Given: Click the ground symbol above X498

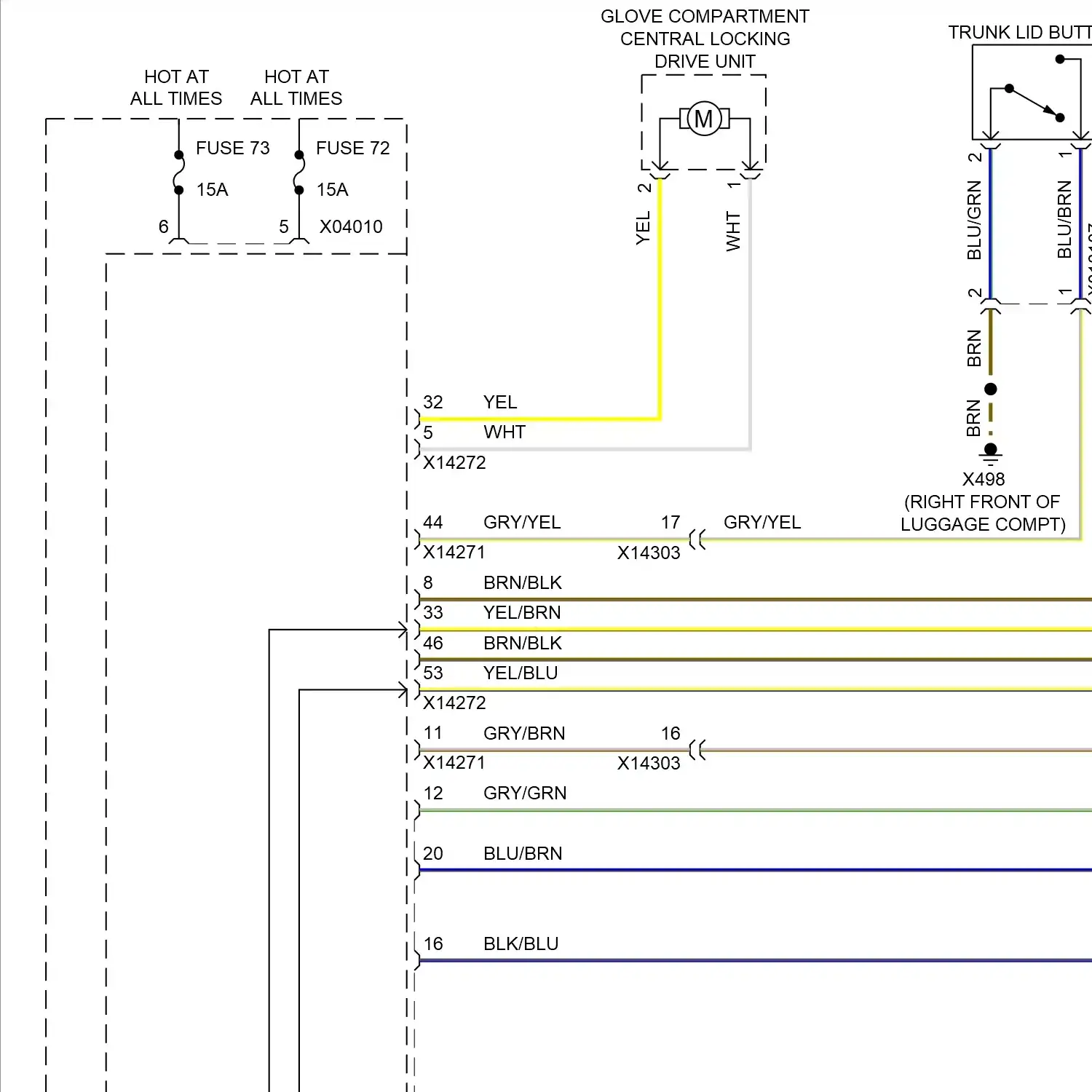Looking at the screenshot, I should [991, 454].
